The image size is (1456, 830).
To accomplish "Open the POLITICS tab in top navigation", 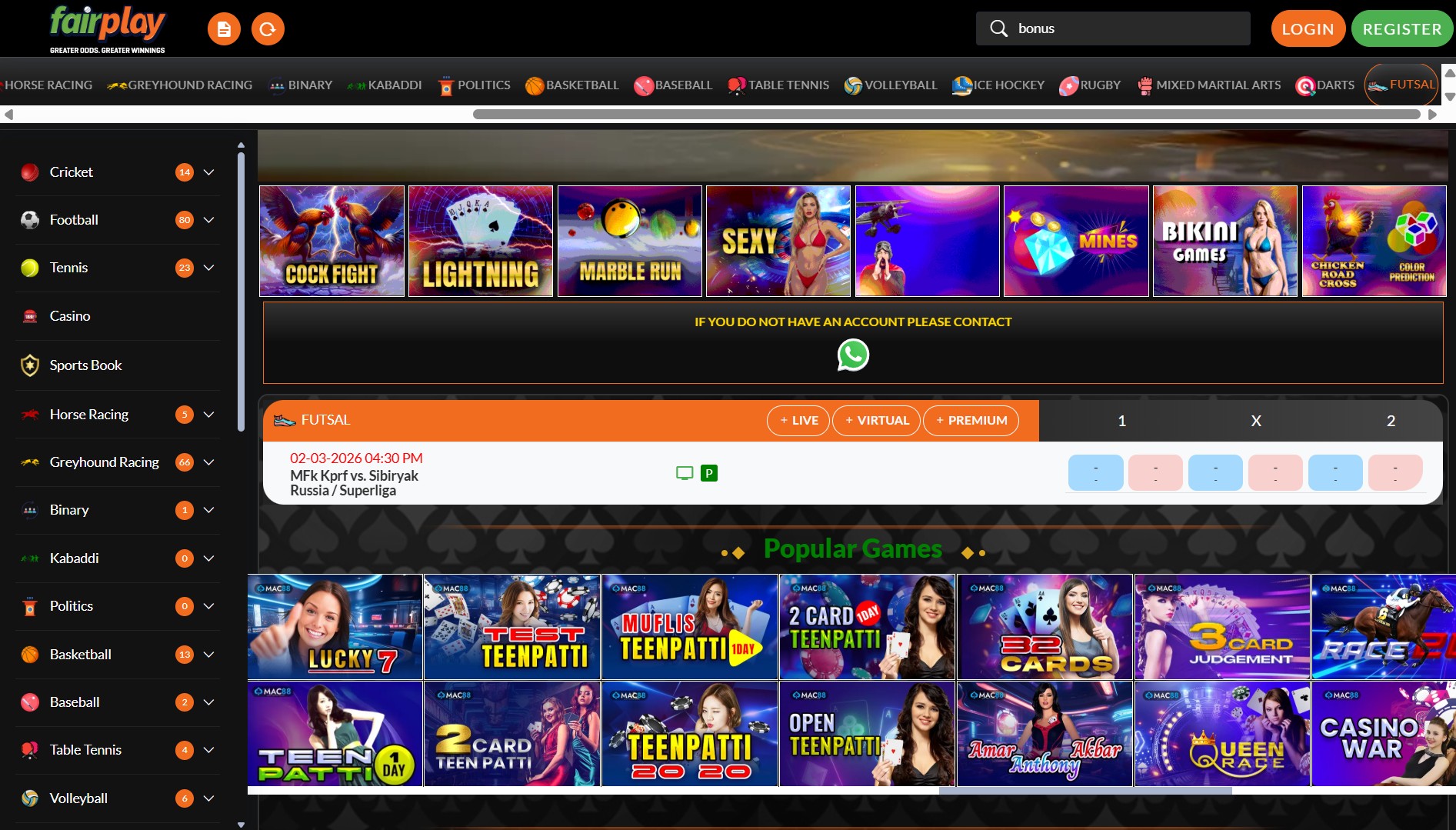I will pos(474,85).
